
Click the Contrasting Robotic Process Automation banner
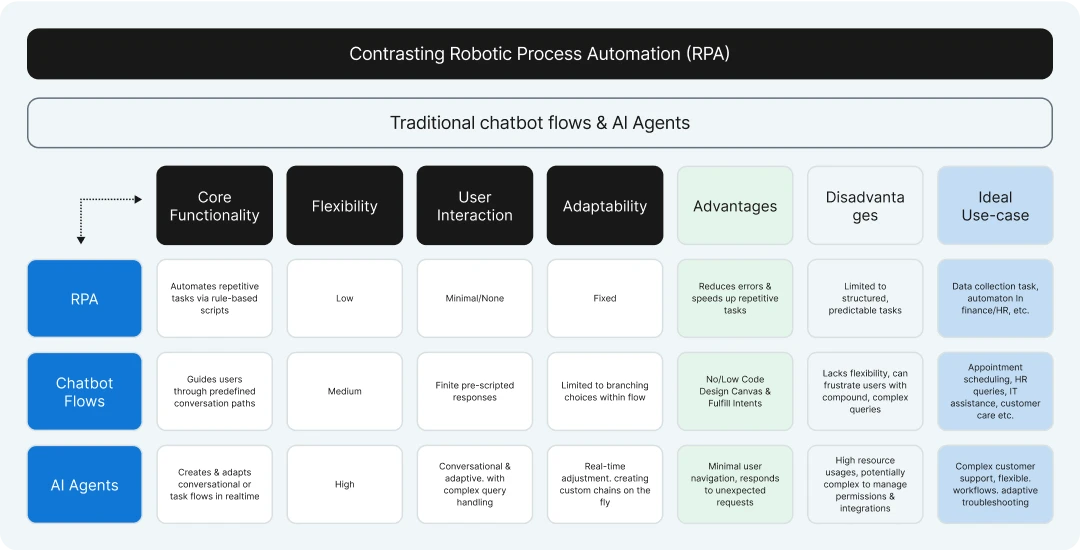tap(540, 54)
